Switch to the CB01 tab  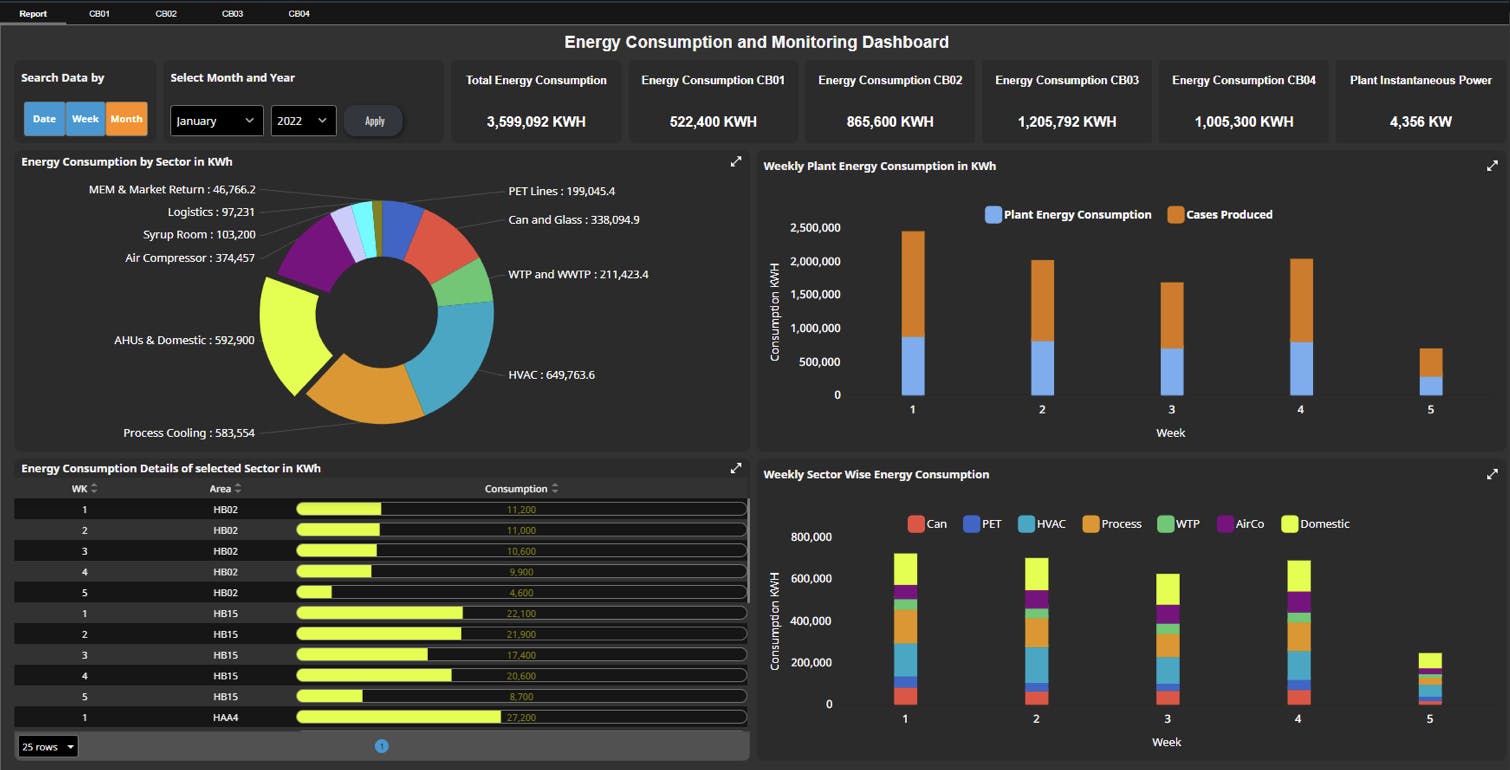pos(99,13)
